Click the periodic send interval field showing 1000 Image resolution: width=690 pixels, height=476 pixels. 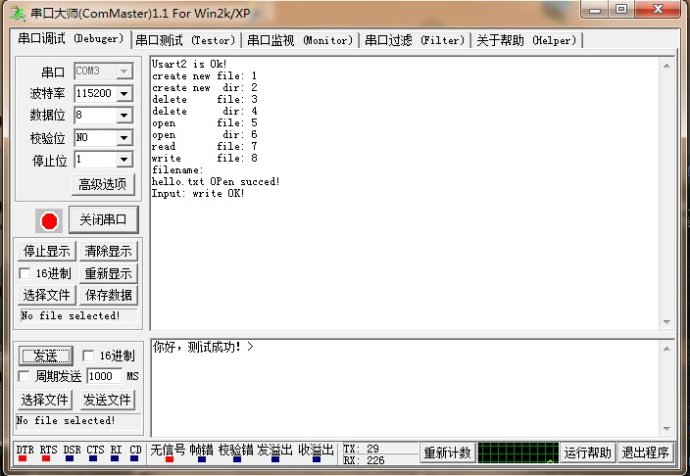pyautogui.click(x=103, y=377)
